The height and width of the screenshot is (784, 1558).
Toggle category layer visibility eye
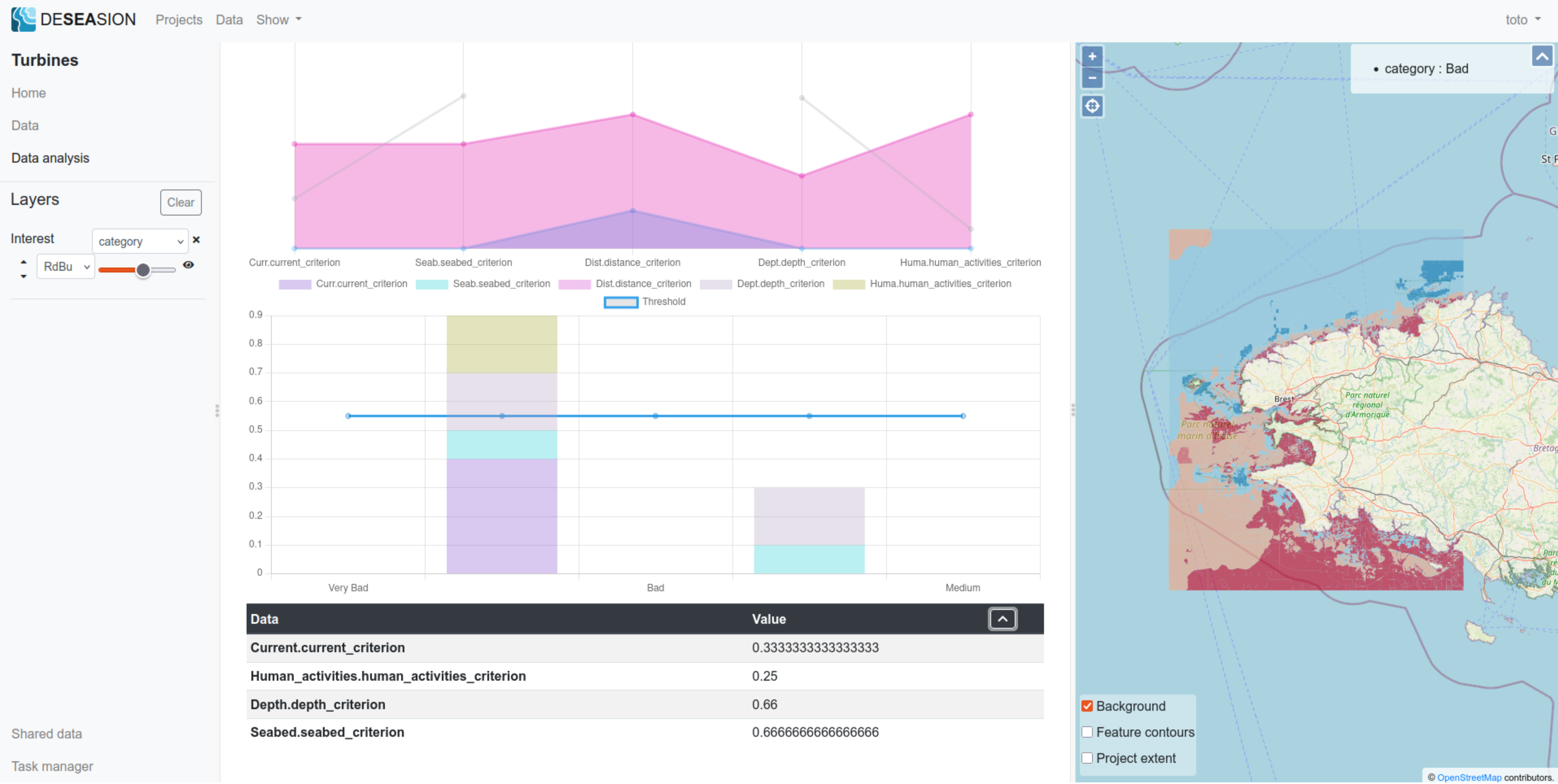188,265
